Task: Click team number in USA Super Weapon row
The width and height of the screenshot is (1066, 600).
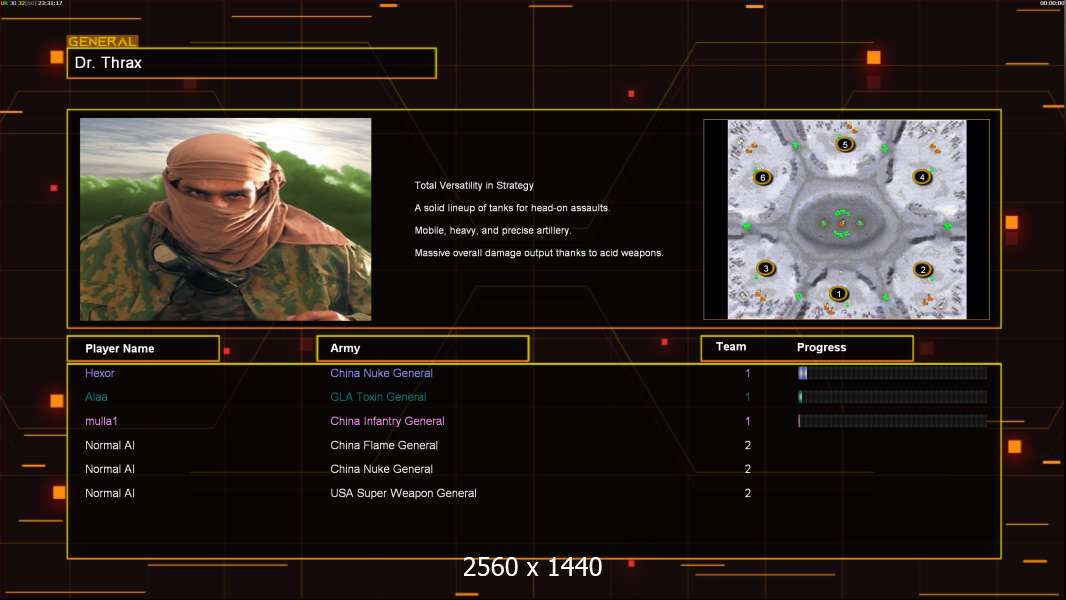Action: pos(748,493)
